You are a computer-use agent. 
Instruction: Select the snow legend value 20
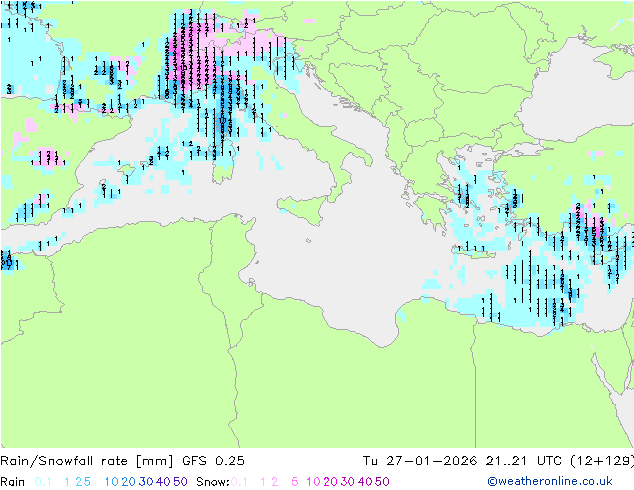click(330, 482)
